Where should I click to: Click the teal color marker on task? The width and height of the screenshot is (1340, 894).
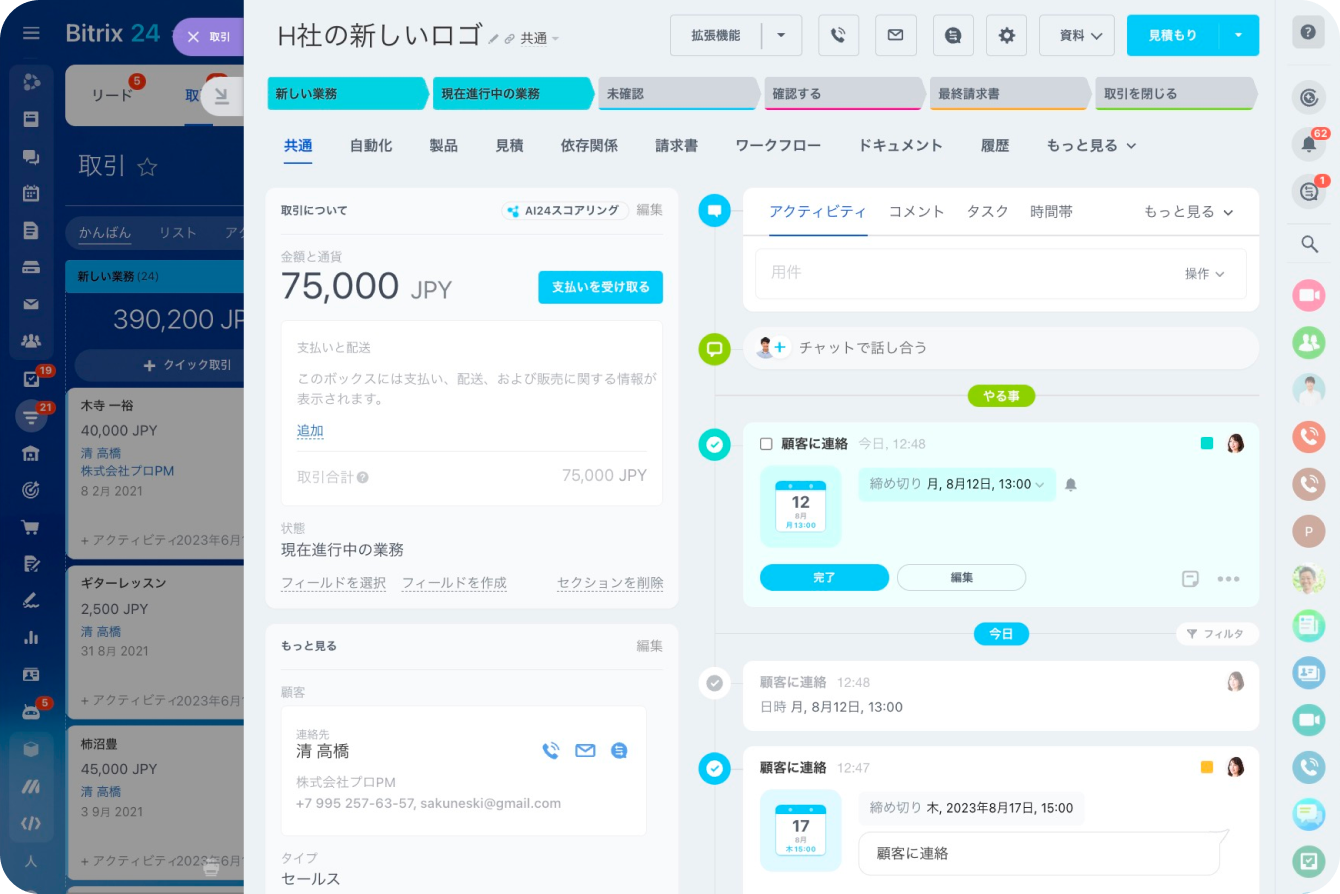(1206, 443)
